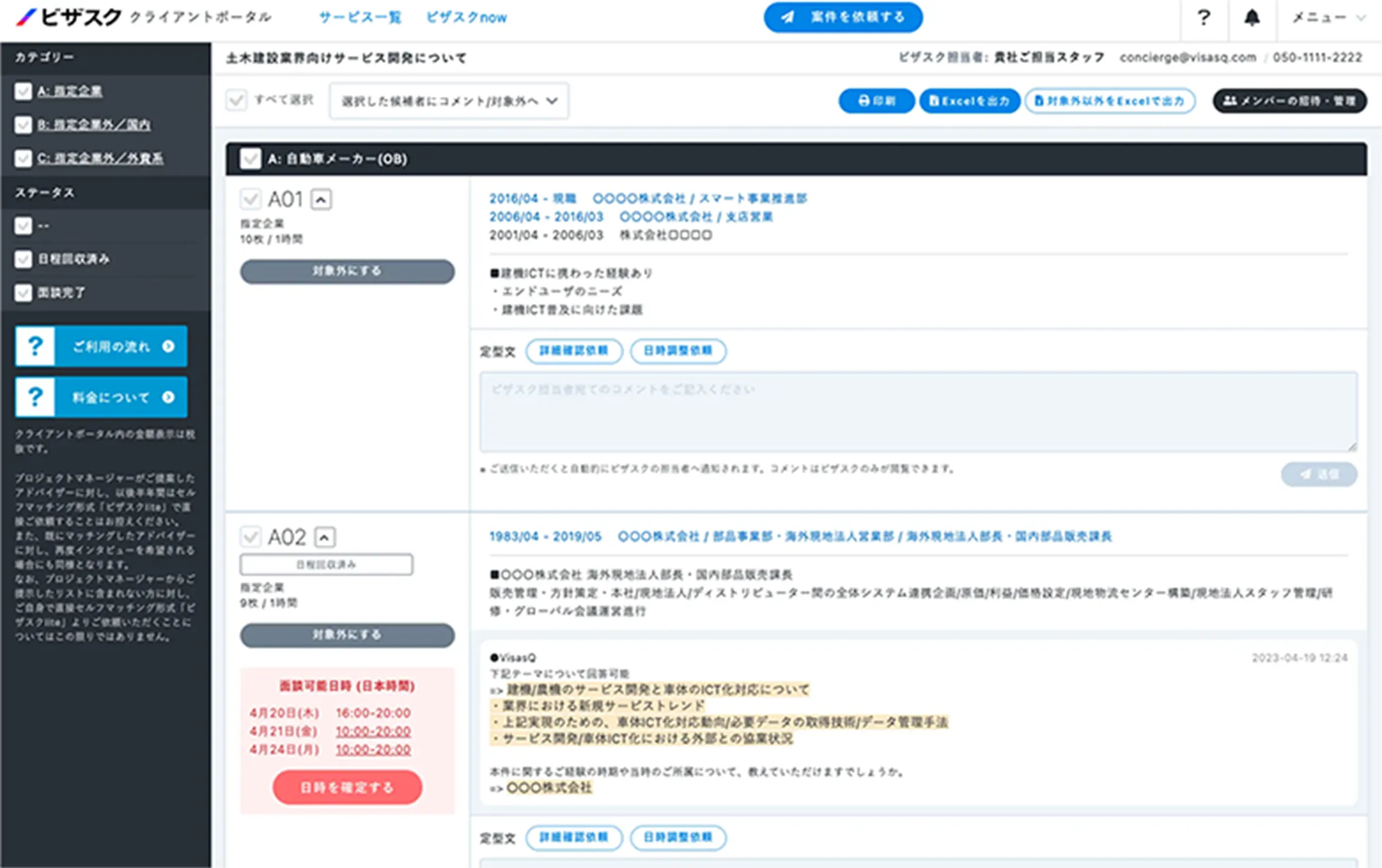Click 対象外にする for candidate A01
This screenshot has width=1382, height=868.
point(347,272)
